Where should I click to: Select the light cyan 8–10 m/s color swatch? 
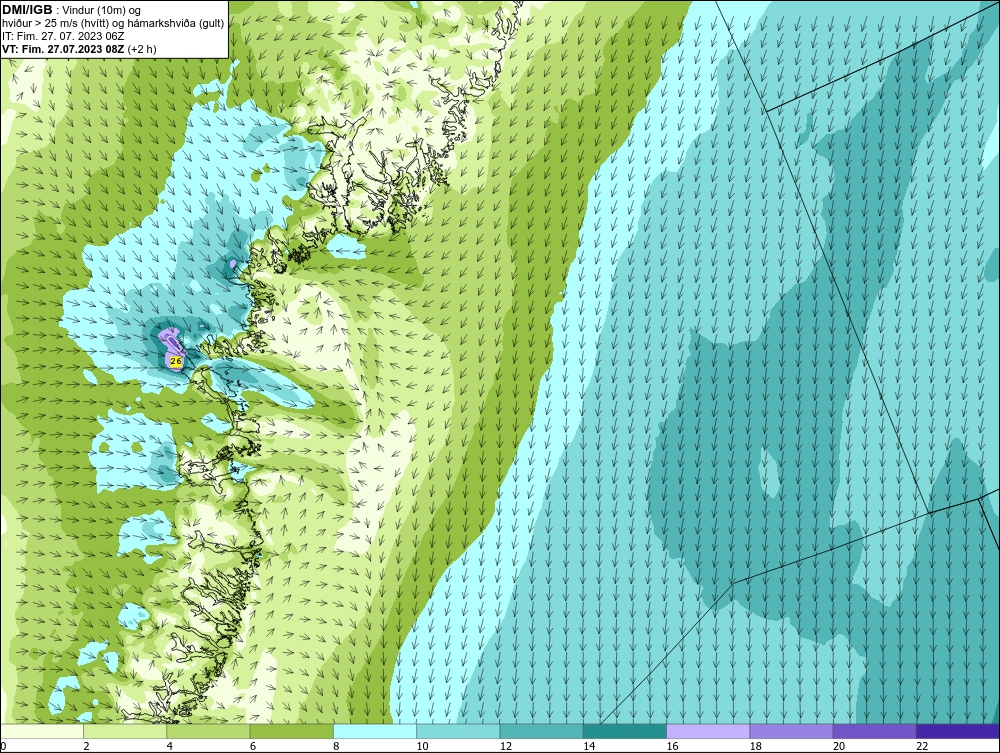click(375, 731)
